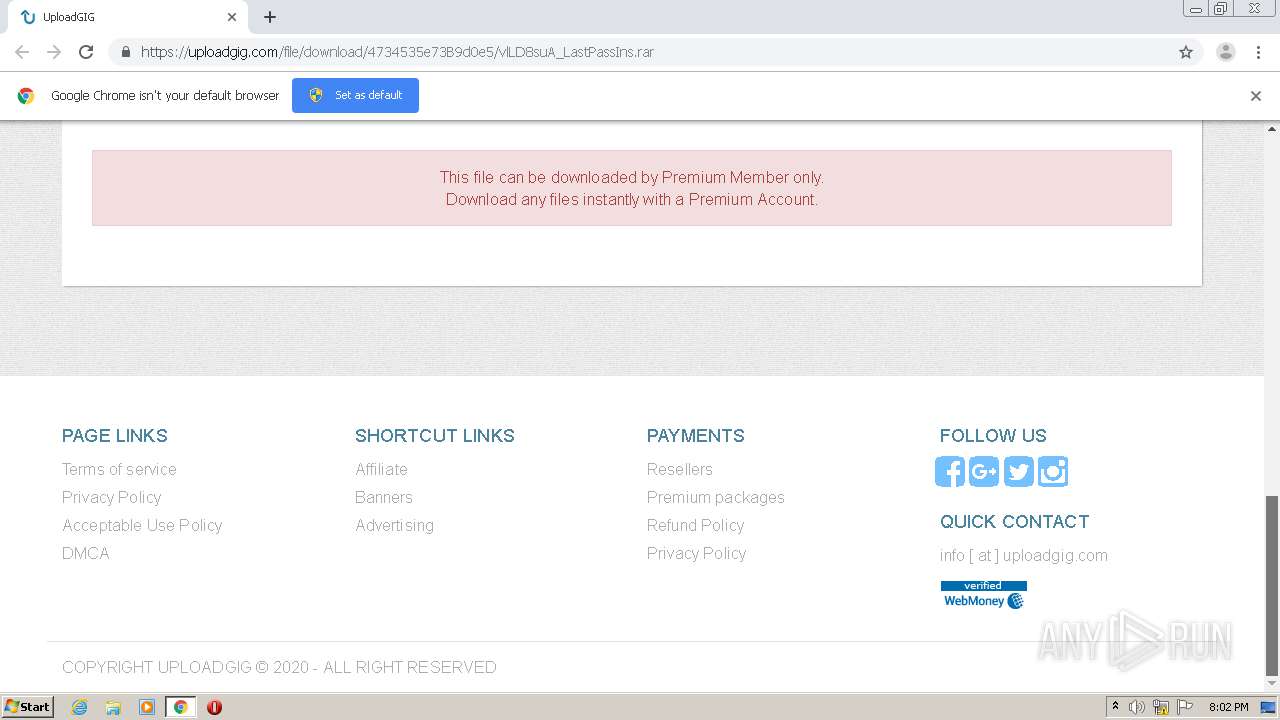This screenshot has height=720, width=1280.
Task: Click the scrollbar up arrow
Action: [x=1272, y=128]
